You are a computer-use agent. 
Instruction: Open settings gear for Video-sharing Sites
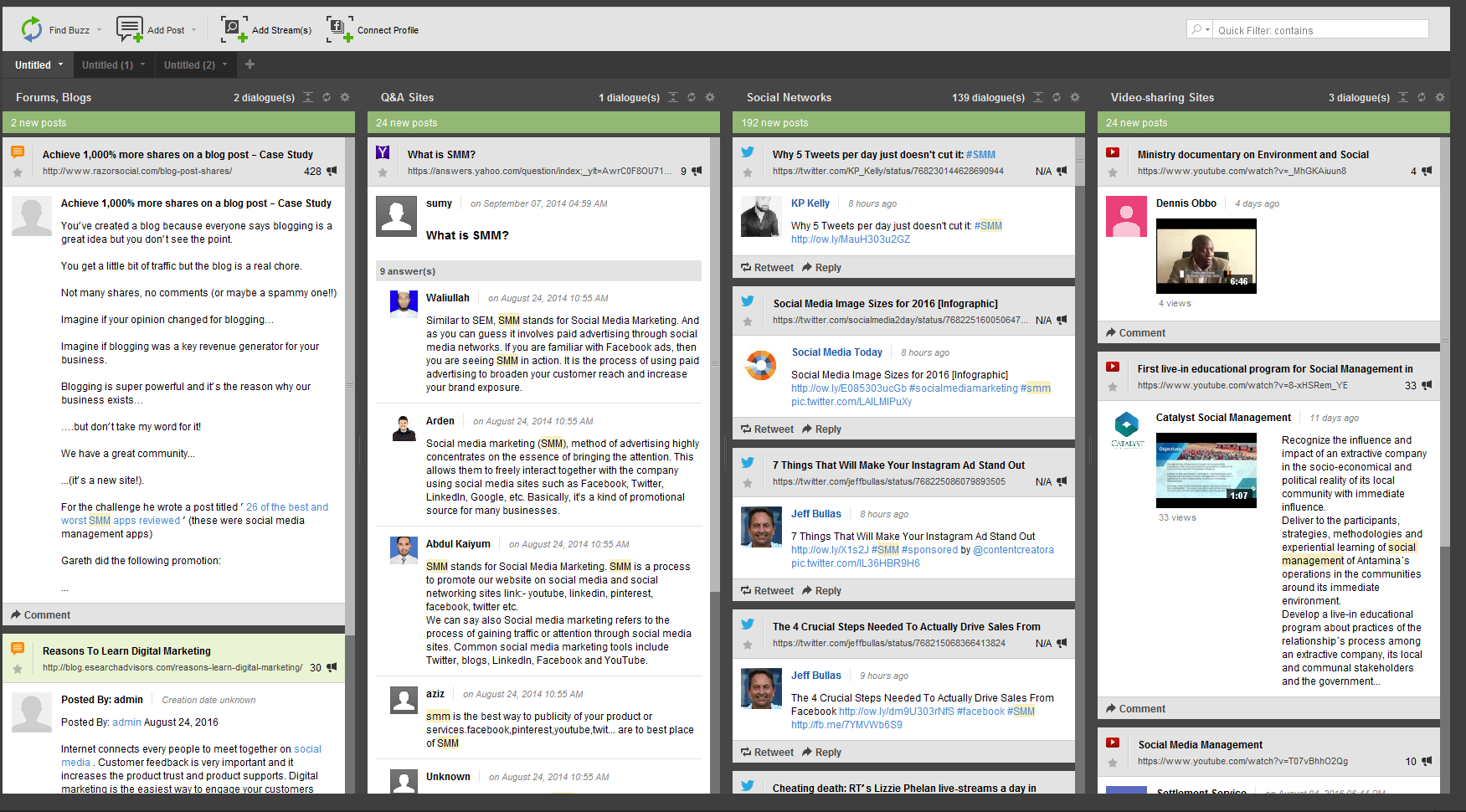point(1440,97)
